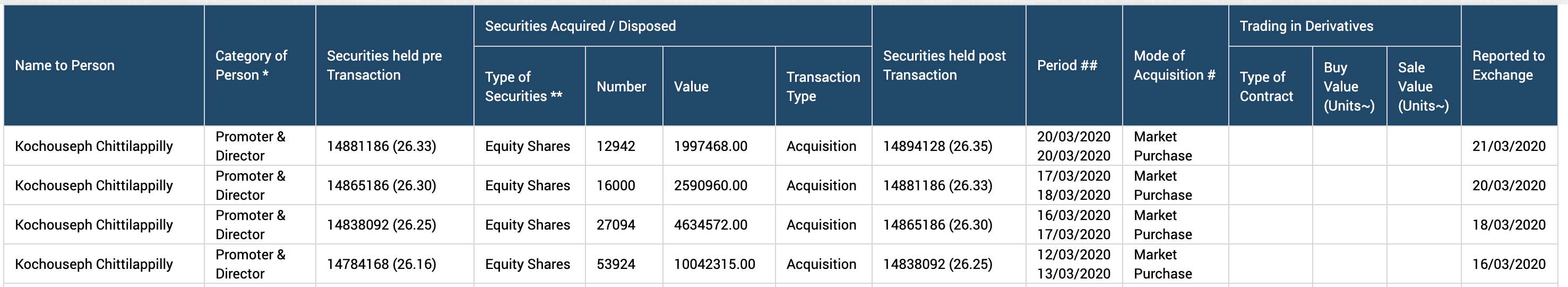Image resolution: width=1568 pixels, height=287 pixels.
Task: Select the 14838092 (26.16→26.25) post-transaction cell in last row
Action: [937, 264]
